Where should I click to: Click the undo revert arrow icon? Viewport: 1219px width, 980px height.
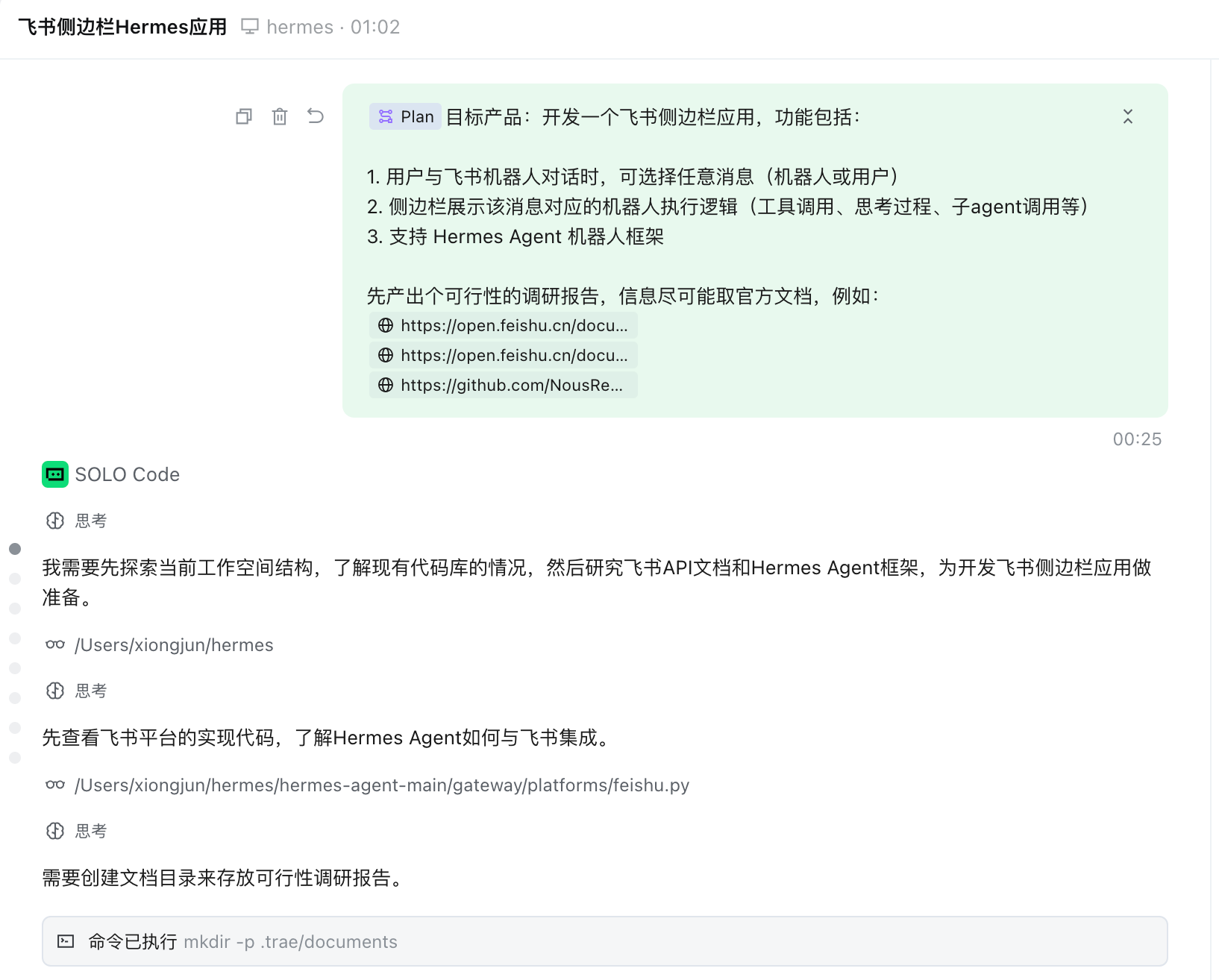pos(316,116)
